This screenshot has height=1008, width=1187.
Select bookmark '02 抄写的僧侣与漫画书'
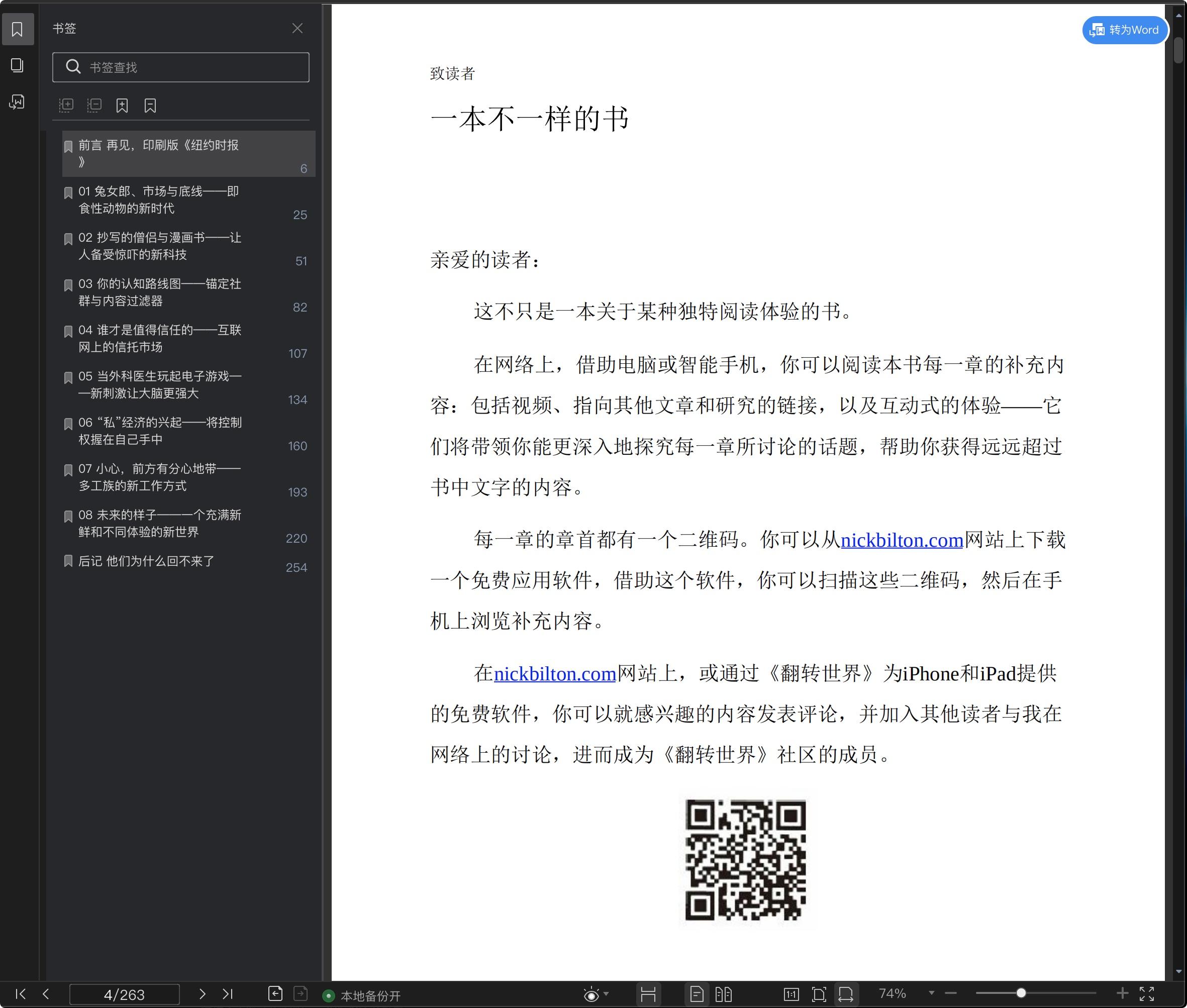click(188, 246)
